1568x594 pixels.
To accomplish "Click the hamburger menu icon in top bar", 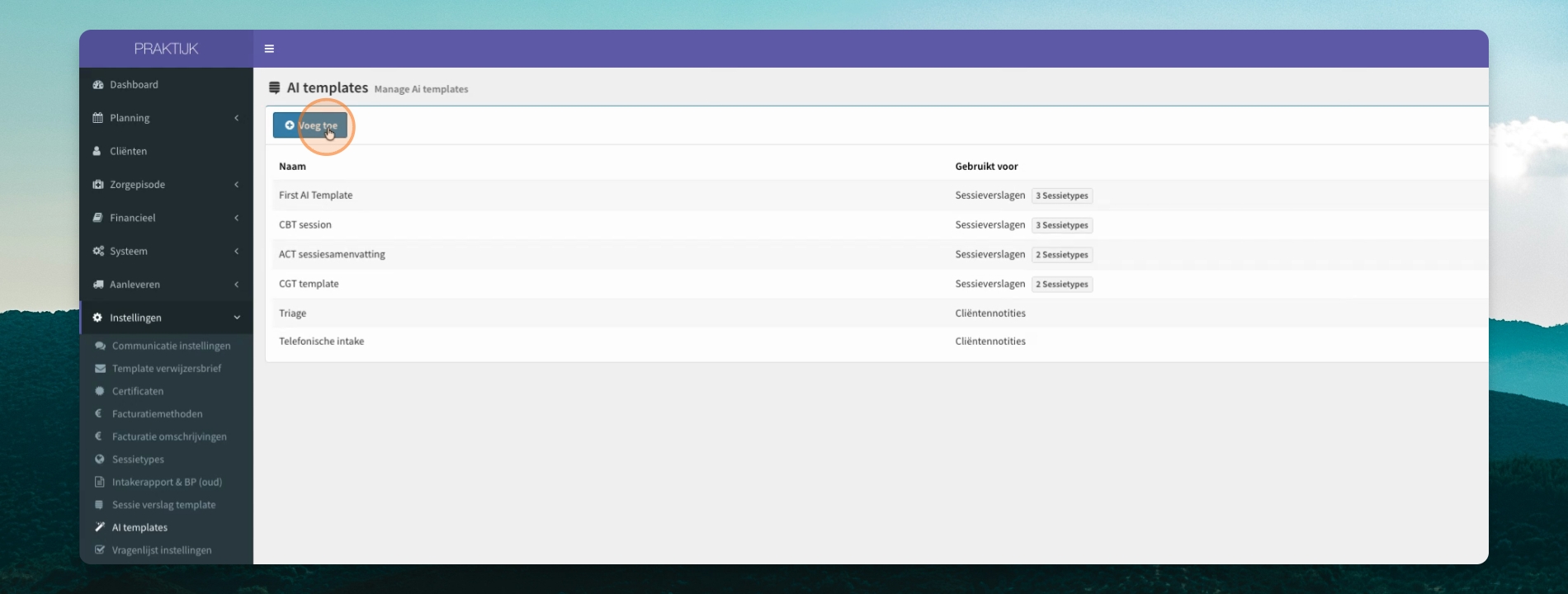I will point(269,49).
